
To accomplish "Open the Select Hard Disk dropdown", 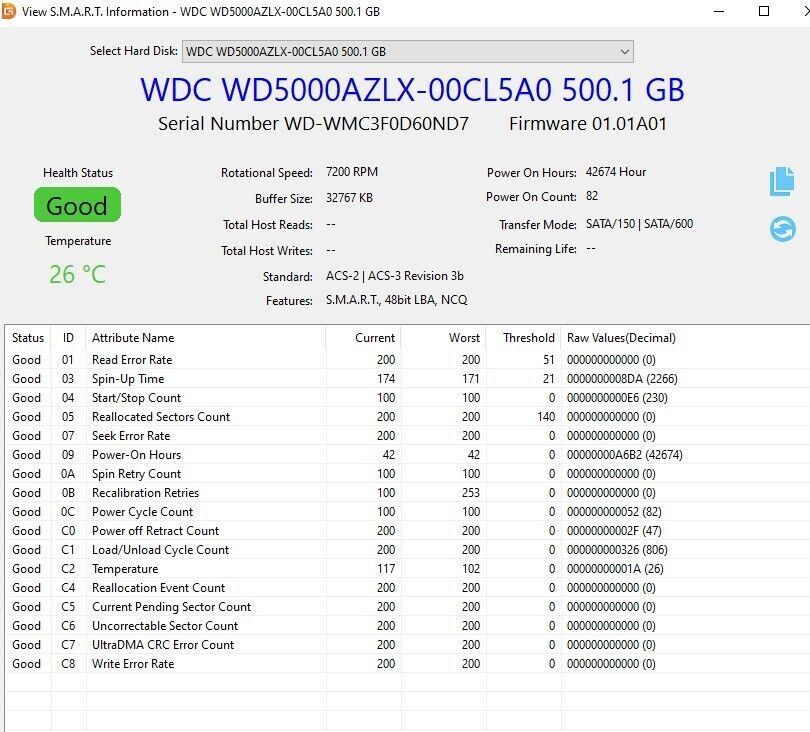I will [x=408, y=52].
